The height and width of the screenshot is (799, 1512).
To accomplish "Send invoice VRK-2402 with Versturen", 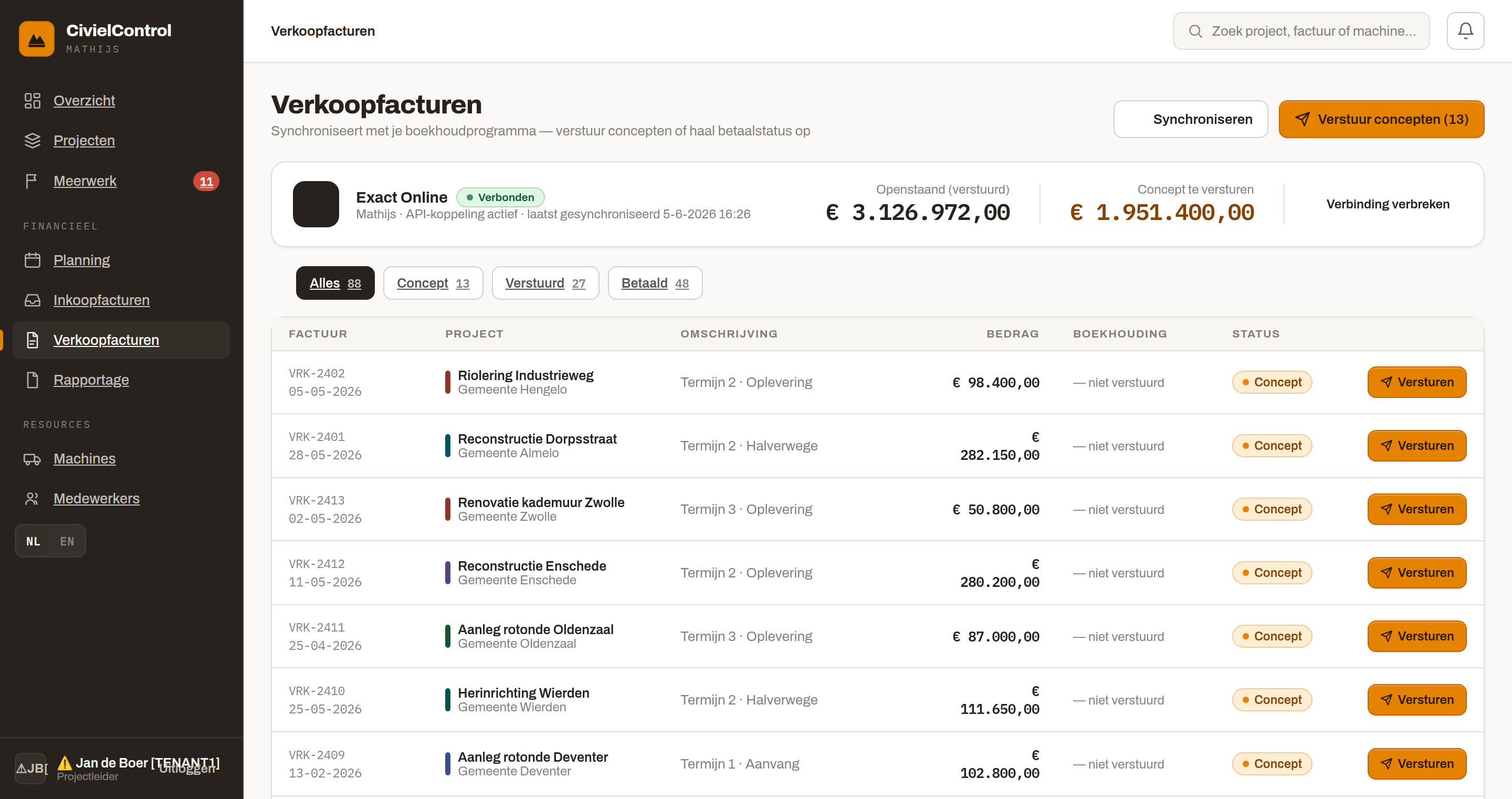I will (1416, 382).
